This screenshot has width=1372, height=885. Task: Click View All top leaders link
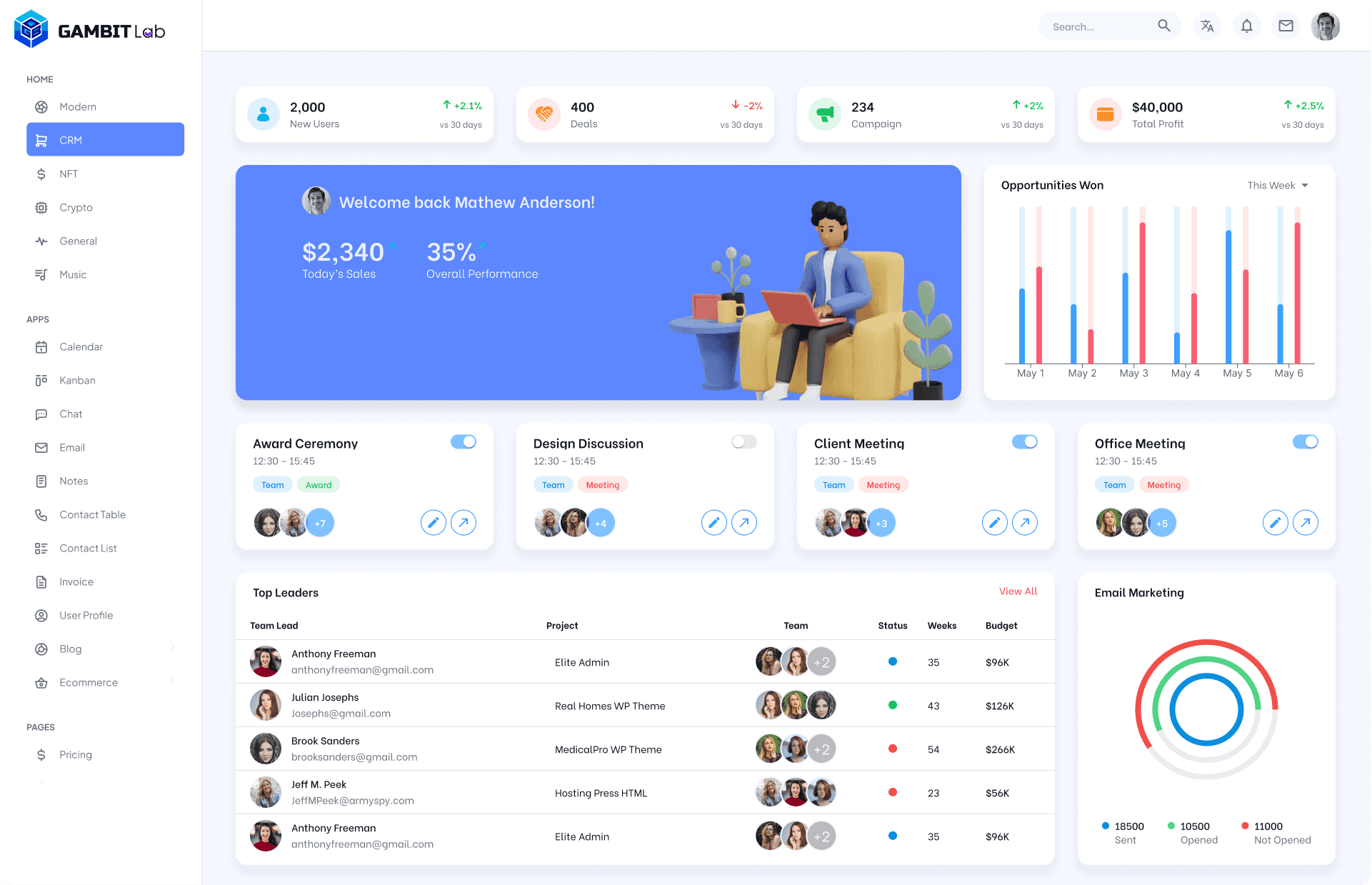(x=1017, y=591)
